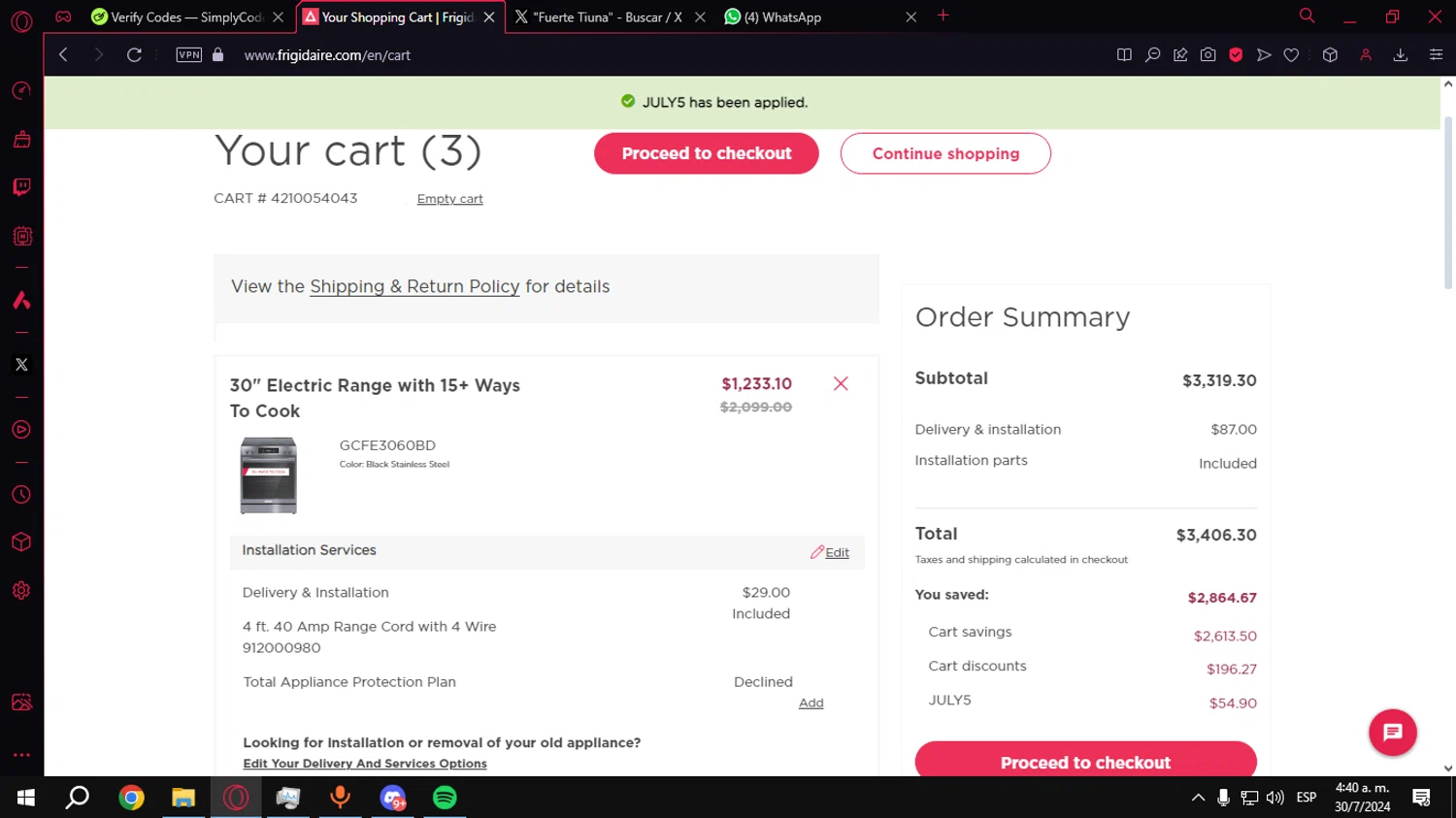Edit Installation Services
Viewport: 1456px width, 818px height.
coord(830,552)
